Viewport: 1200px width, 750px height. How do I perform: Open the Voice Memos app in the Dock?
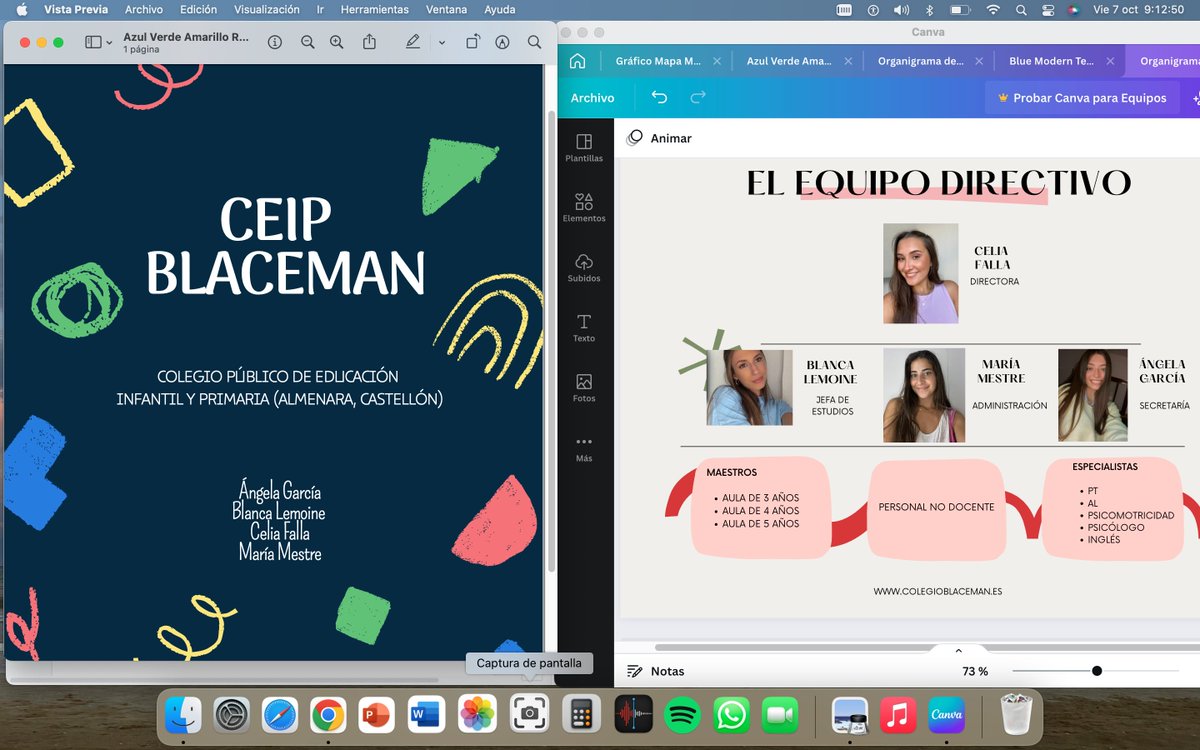633,715
